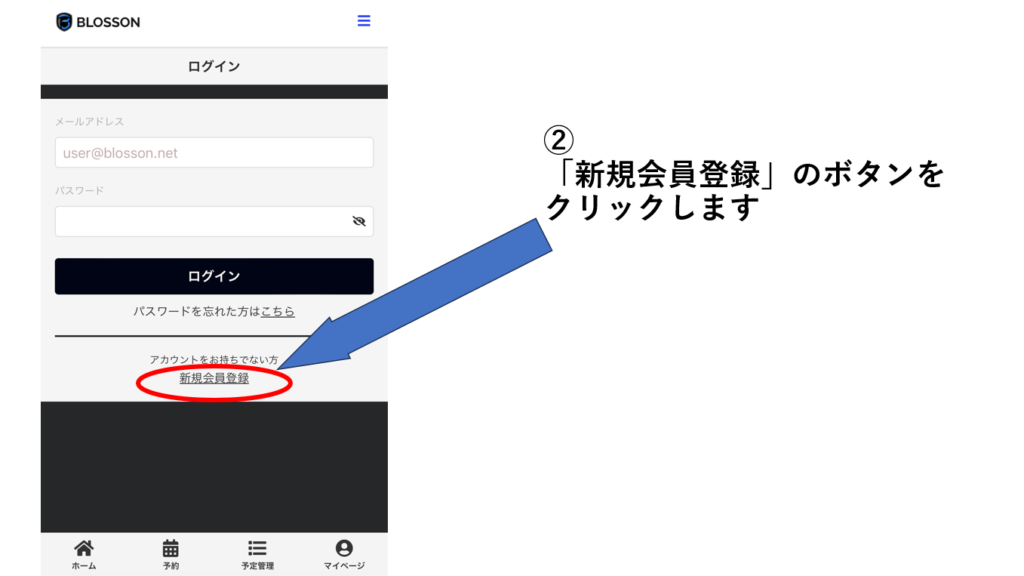This screenshot has width=1024, height=576.
Task: Select the 予約 tab label
Action: (171, 566)
